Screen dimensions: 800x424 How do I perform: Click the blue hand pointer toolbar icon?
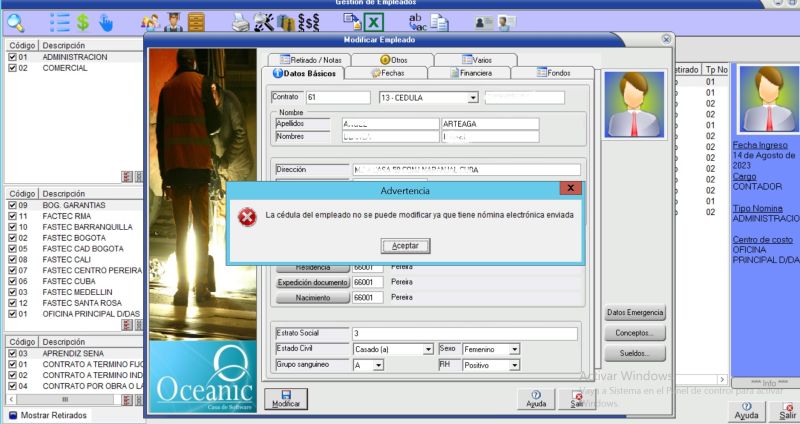click(107, 21)
